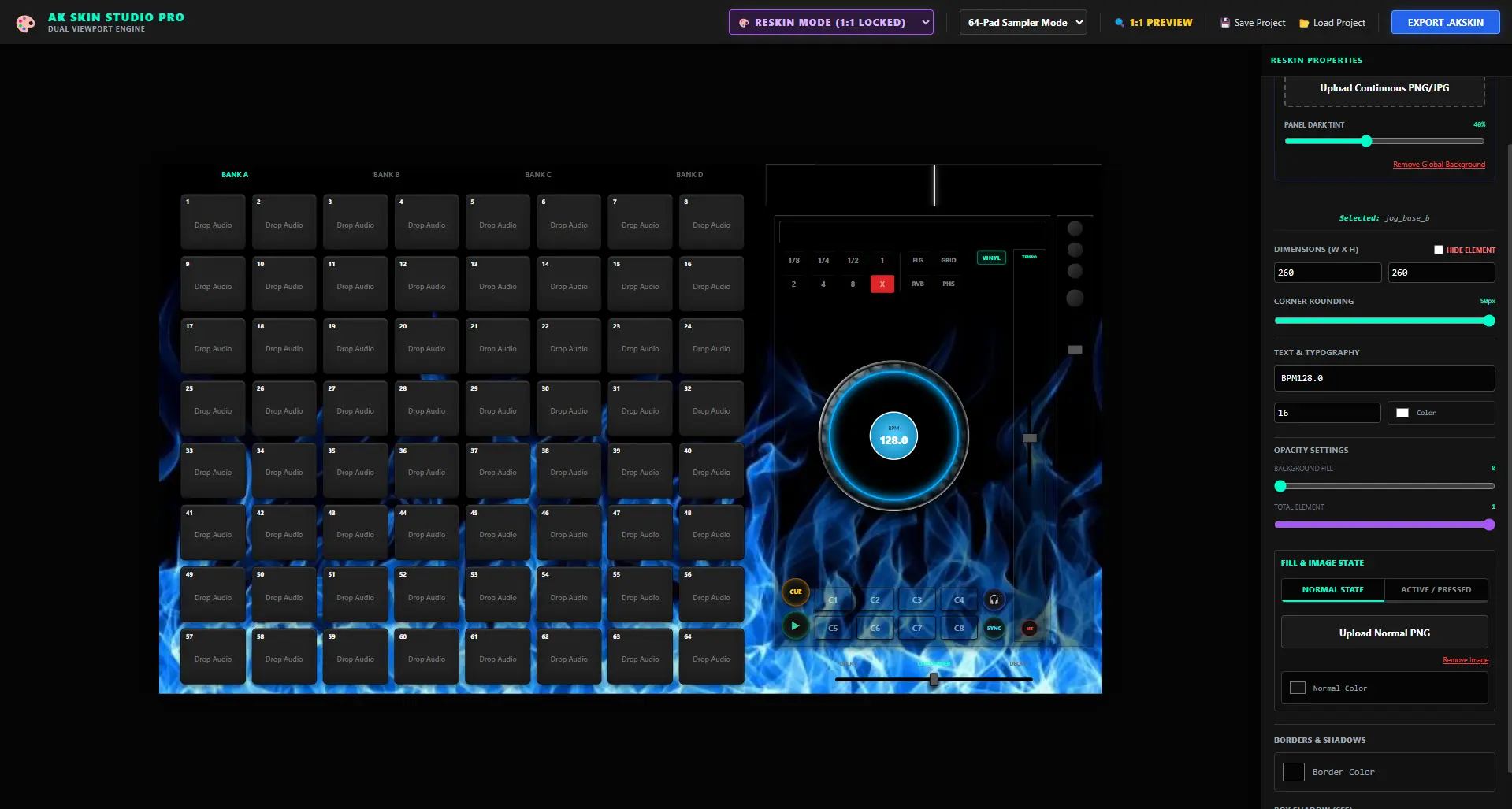Toggle the PHS effect button
1512x809 pixels.
pos(949,284)
